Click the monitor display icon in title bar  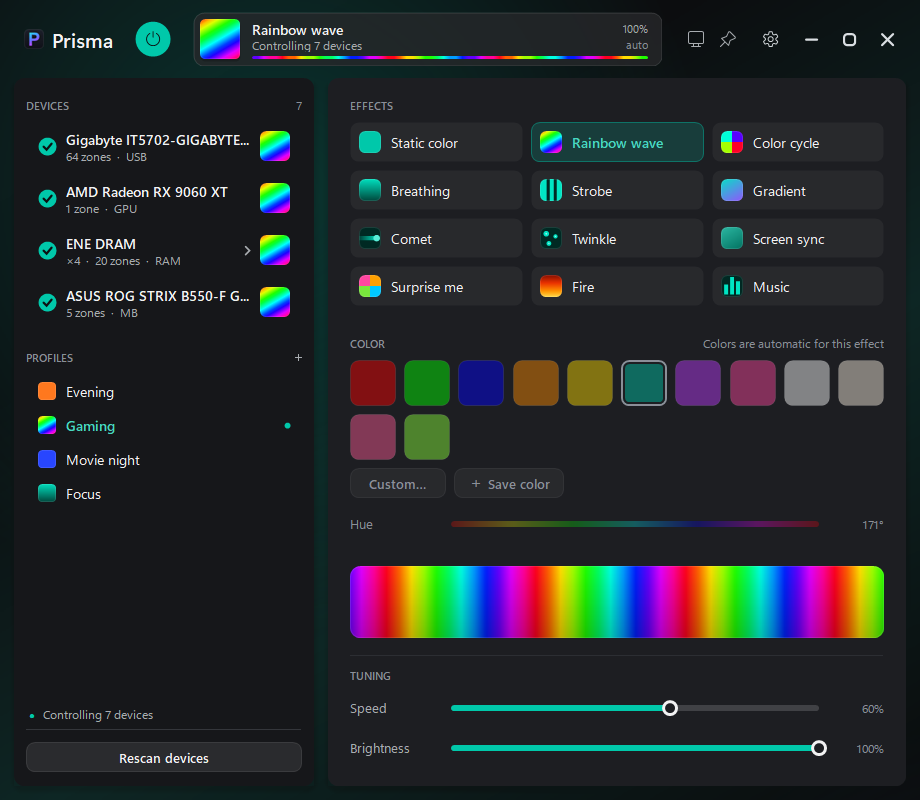[695, 39]
